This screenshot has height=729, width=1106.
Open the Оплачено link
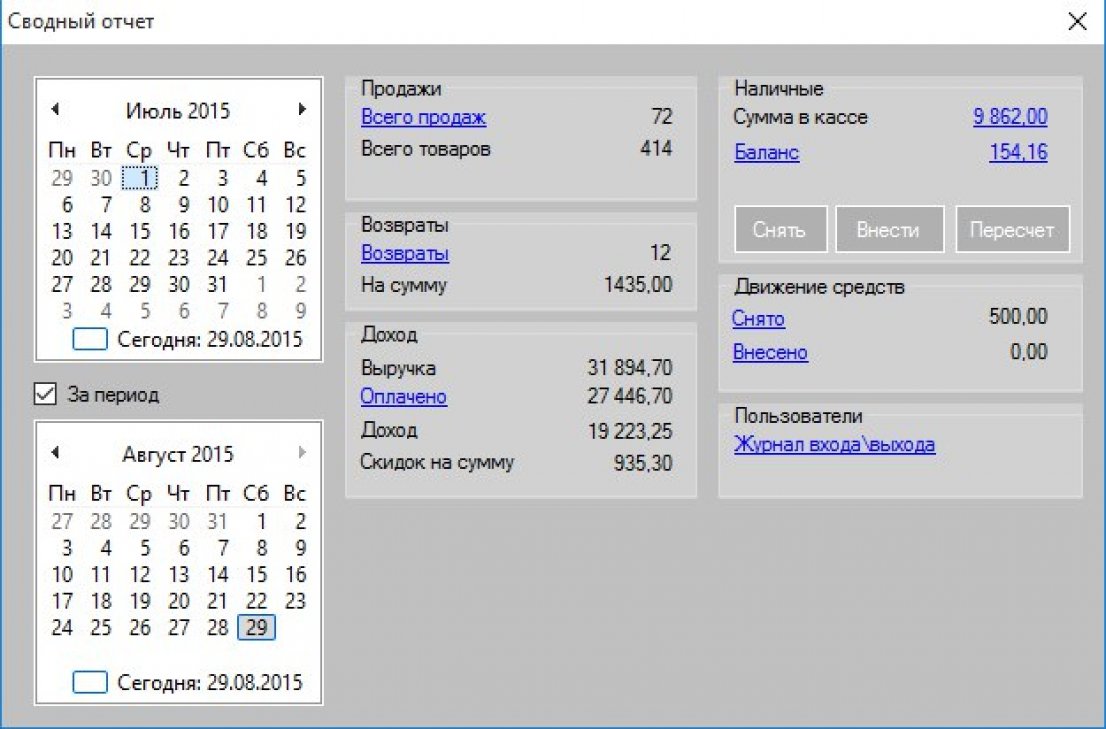click(405, 397)
